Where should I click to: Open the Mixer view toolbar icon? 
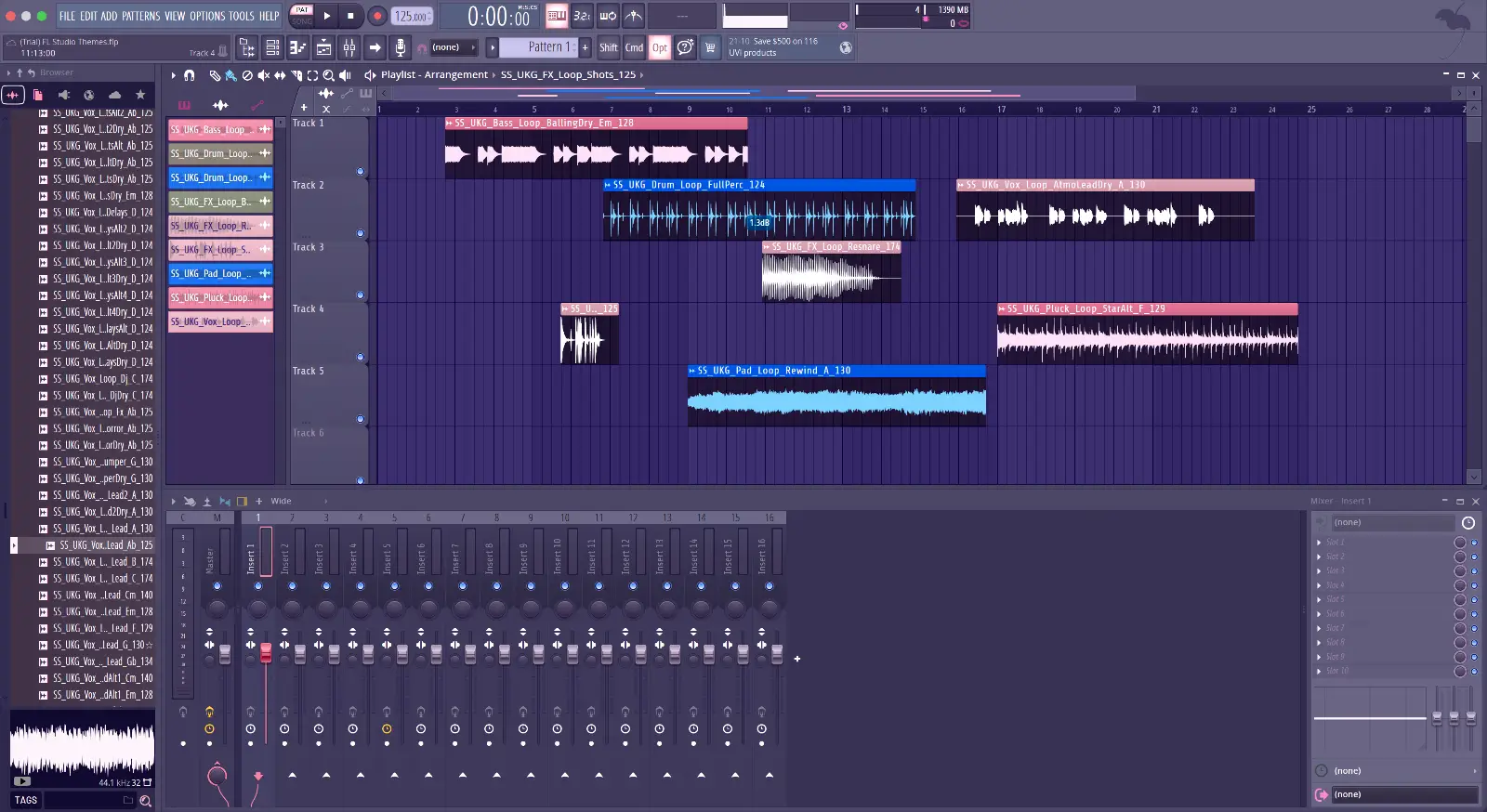click(x=349, y=47)
